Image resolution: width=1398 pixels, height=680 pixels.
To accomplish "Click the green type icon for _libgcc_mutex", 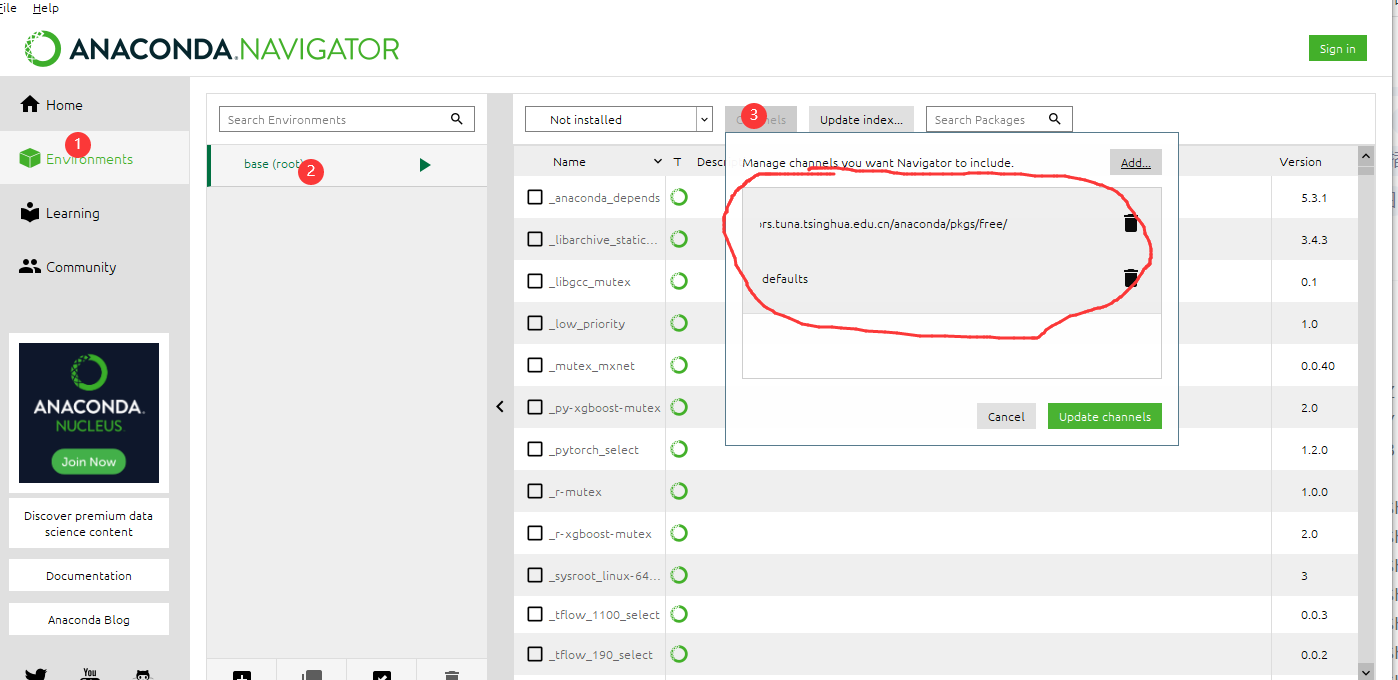I will coord(679,281).
